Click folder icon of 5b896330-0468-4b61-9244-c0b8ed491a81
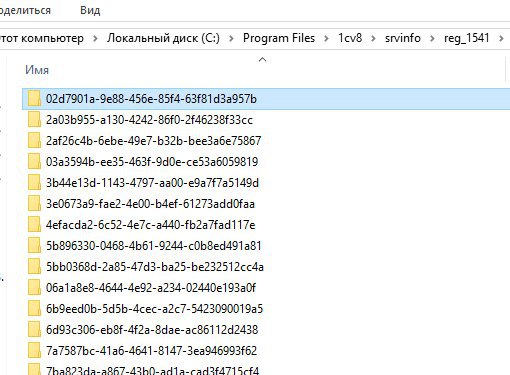This screenshot has height=375, width=510. pyautogui.click(x=34, y=246)
